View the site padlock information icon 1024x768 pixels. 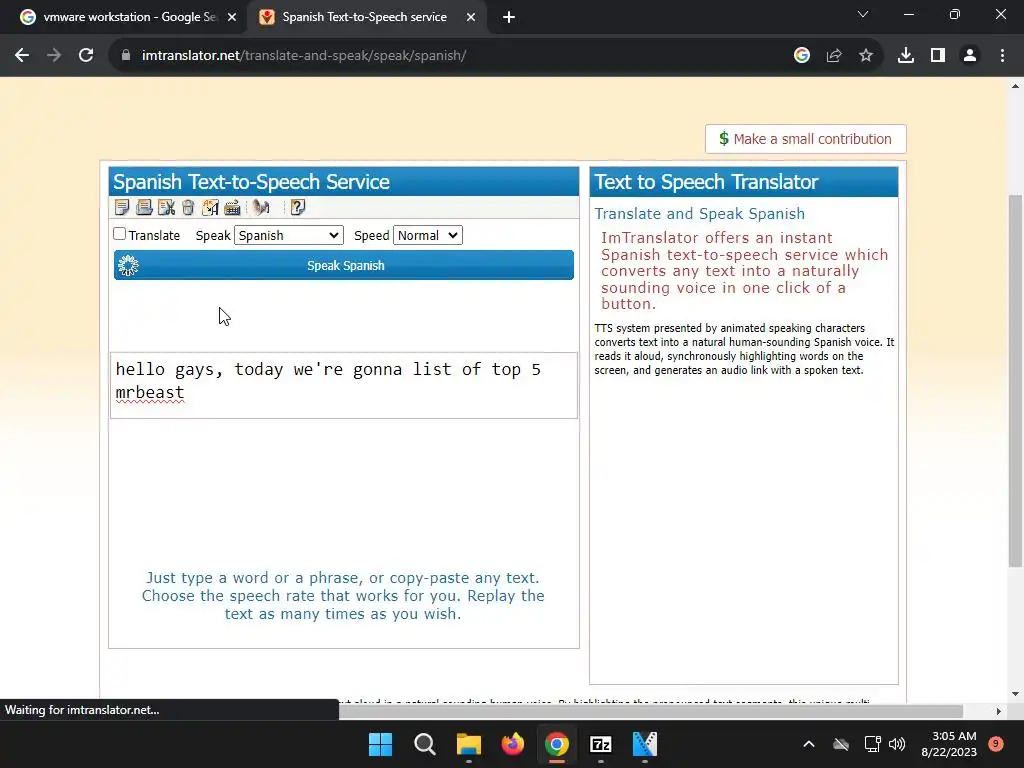126,56
